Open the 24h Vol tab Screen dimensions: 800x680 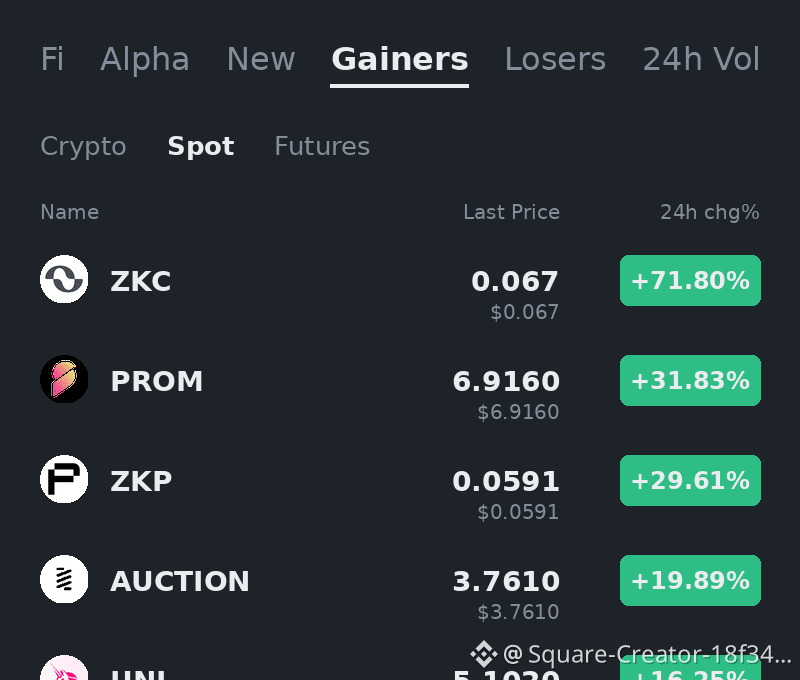[x=701, y=59]
